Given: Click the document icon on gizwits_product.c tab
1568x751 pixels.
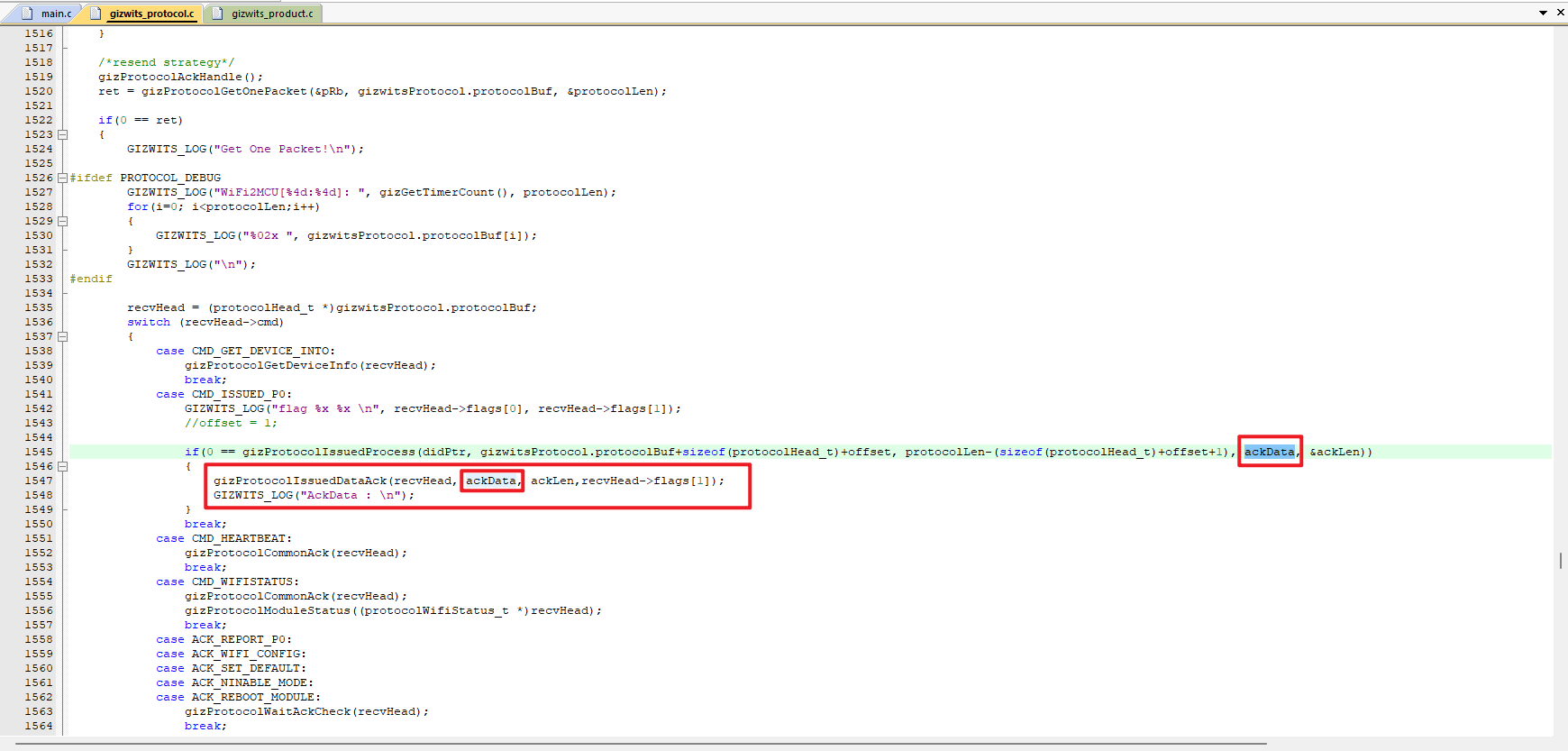Looking at the screenshot, I should (x=217, y=14).
